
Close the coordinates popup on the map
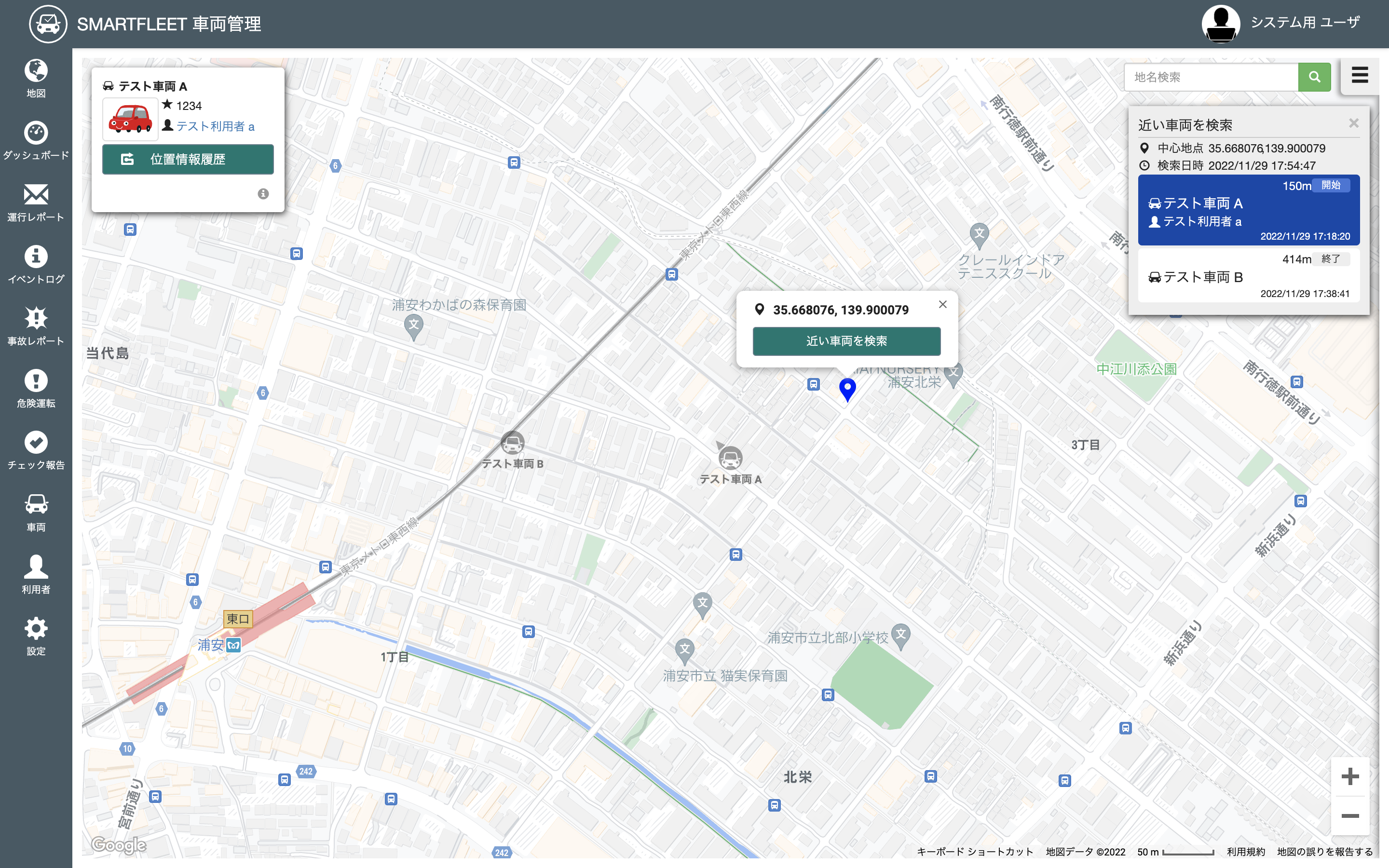(x=942, y=304)
